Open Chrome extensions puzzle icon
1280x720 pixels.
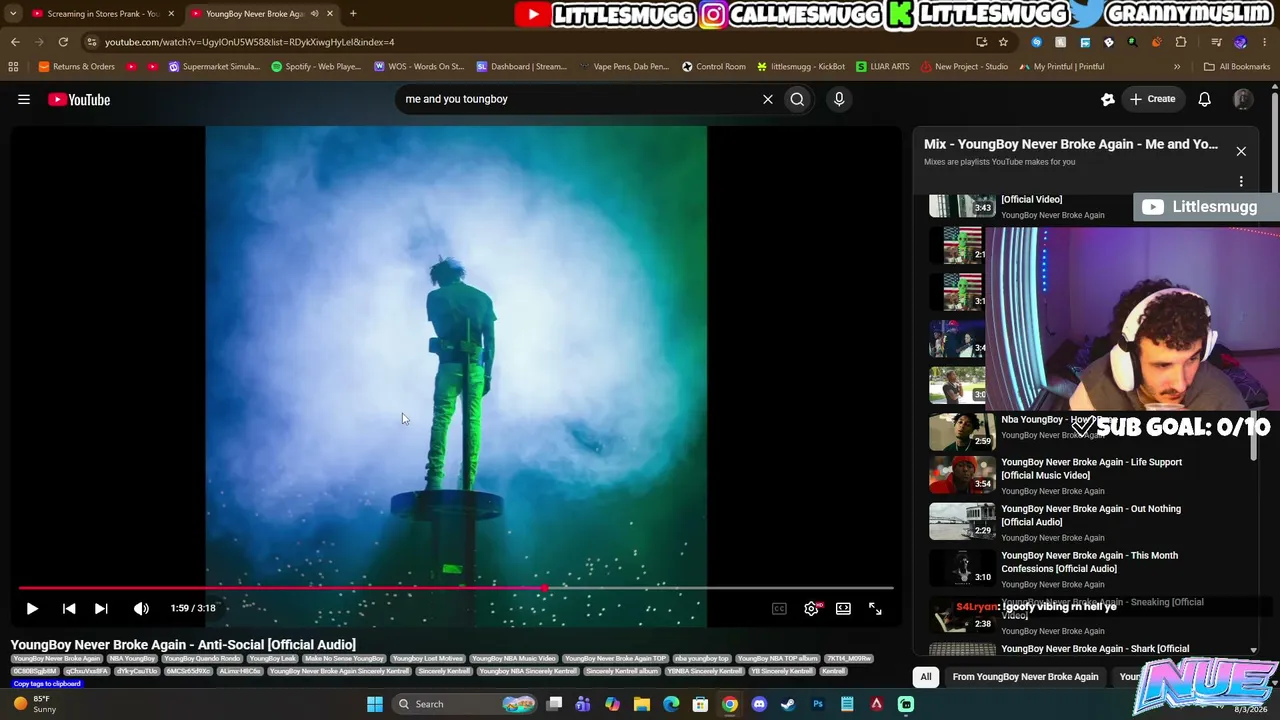tap(1181, 42)
